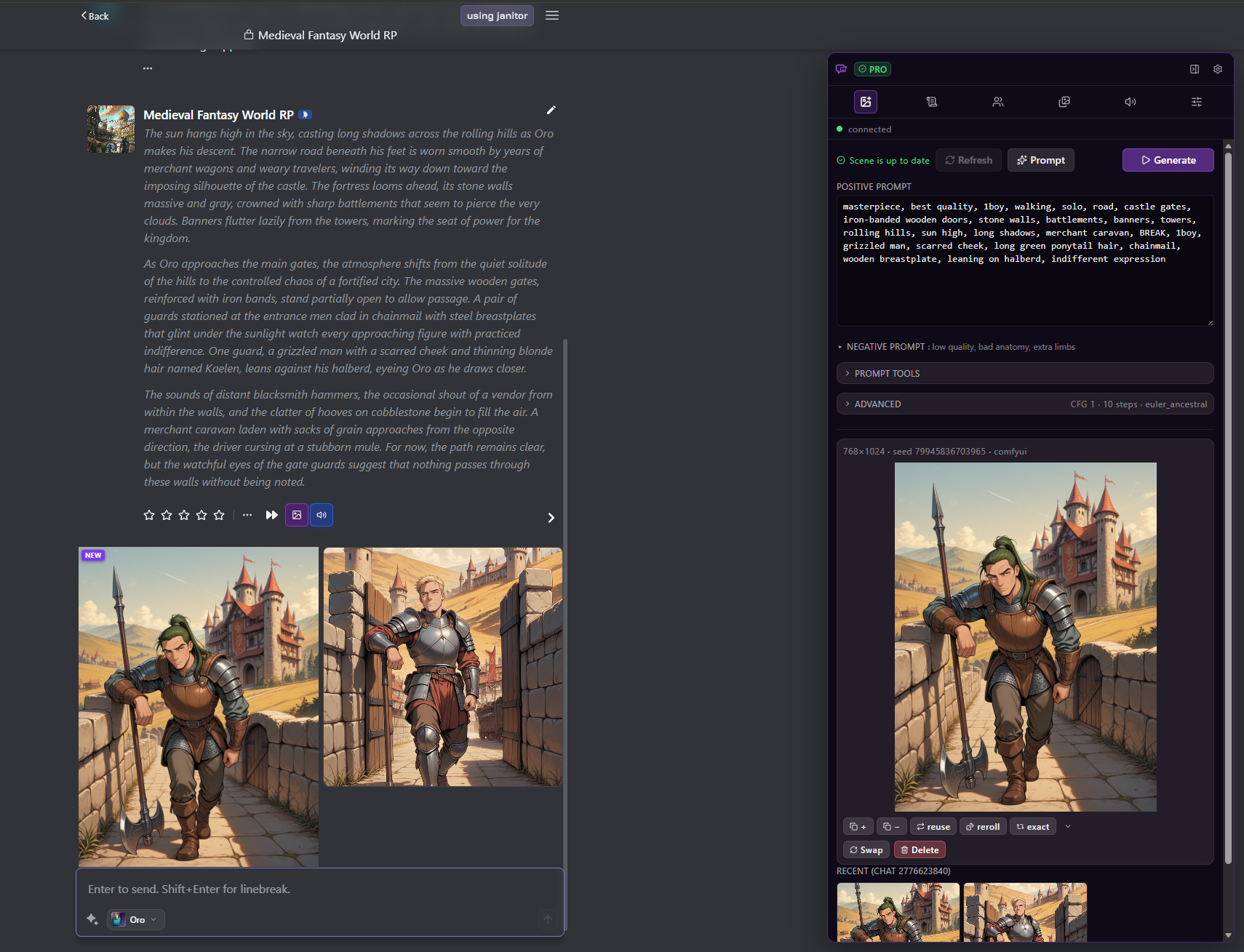Viewport: 1244px width, 952px height.
Task: Open the audio speaker tab in panel
Action: pos(1131,102)
